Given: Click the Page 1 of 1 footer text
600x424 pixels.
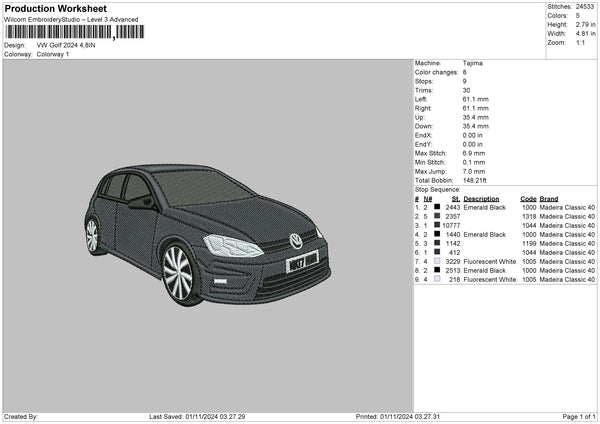Looking at the screenshot, I should pyautogui.click(x=576, y=416).
